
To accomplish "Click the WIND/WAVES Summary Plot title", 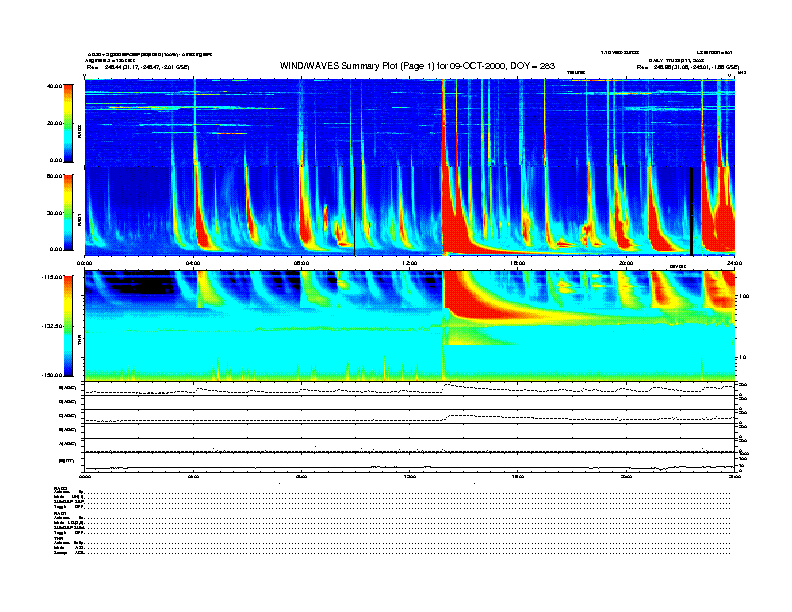I will coord(417,66).
